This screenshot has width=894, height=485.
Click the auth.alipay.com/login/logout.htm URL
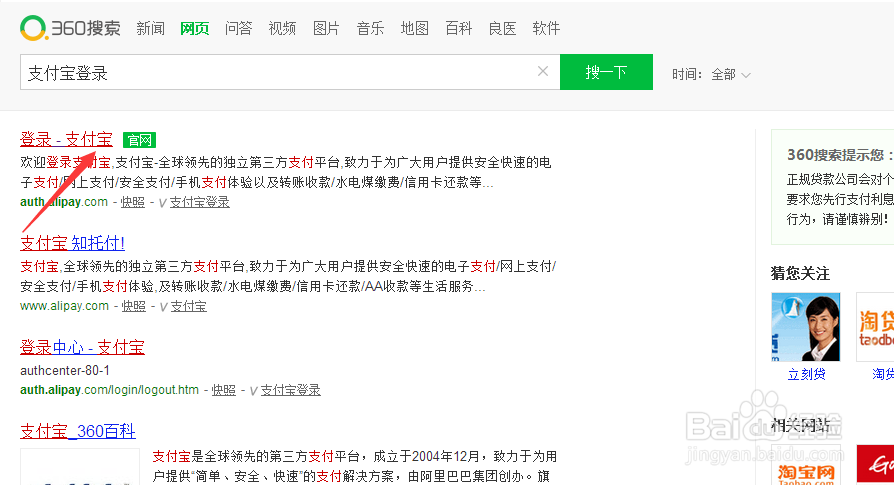tap(109, 390)
